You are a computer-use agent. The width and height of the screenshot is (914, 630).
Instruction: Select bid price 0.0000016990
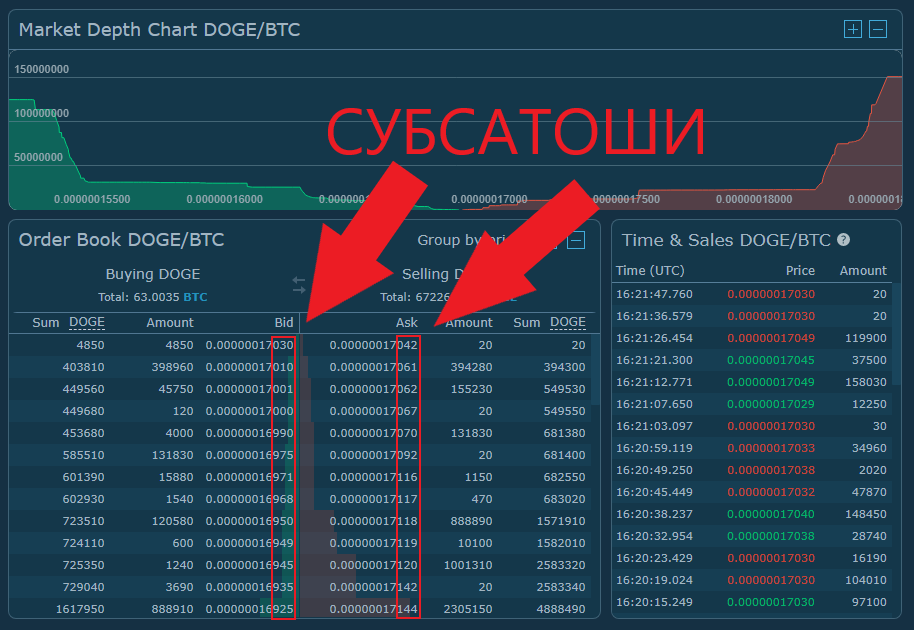(x=249, y=433)
